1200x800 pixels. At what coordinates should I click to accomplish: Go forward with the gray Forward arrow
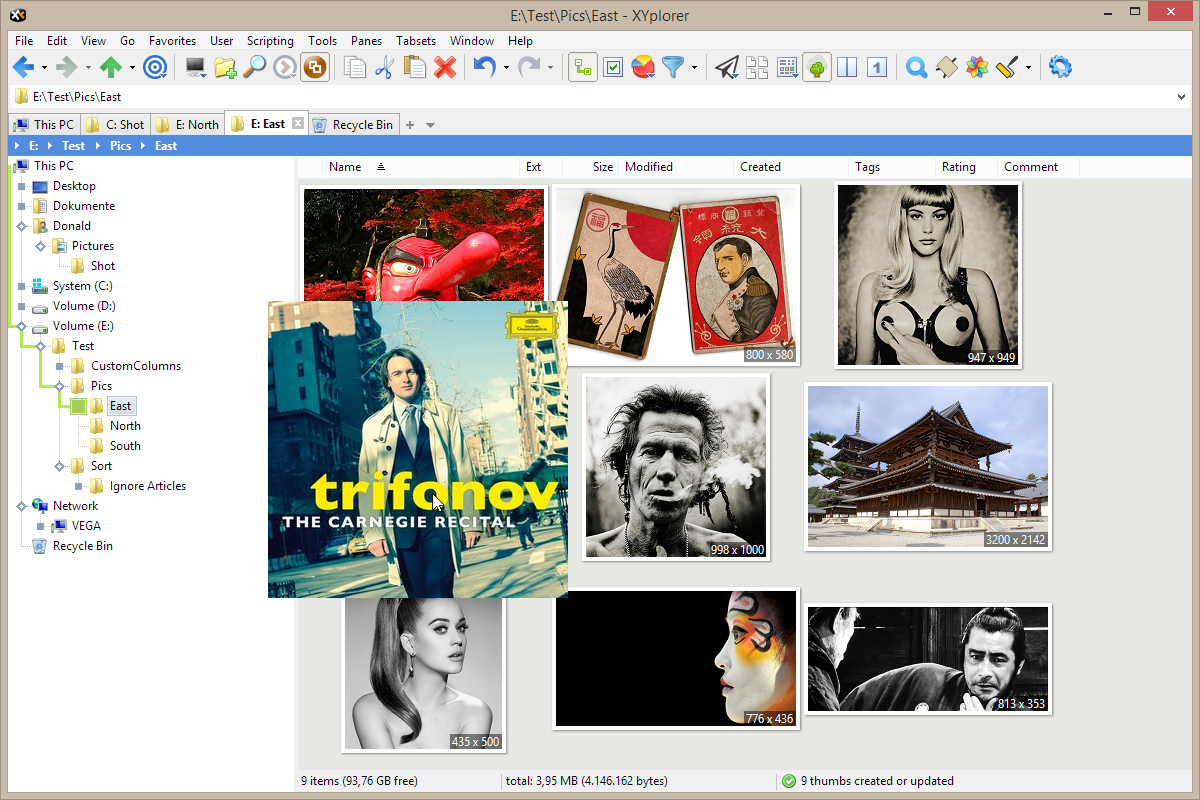point(66,68)
